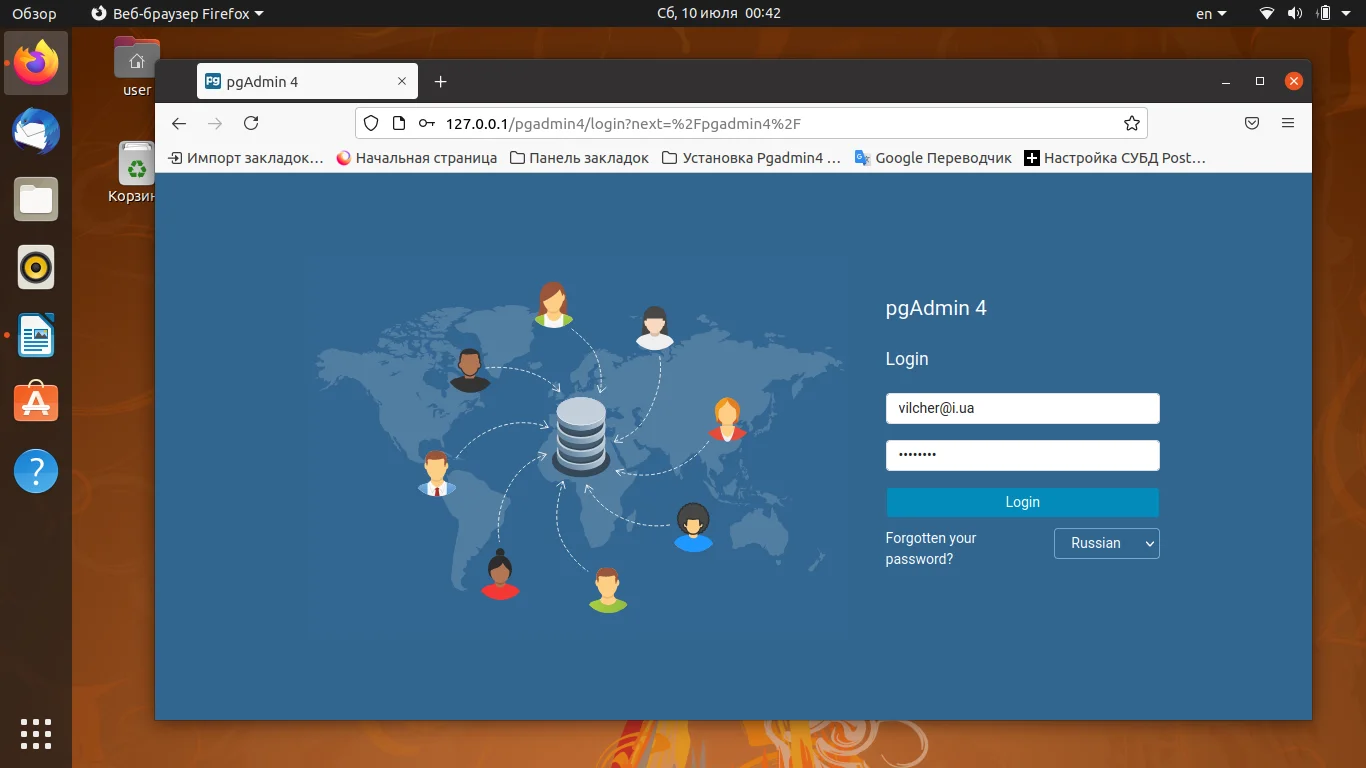Click Show Applications grid icon
Viewport: 1366px width, 768px height.
pyautogui.click(x=36, y=734)
